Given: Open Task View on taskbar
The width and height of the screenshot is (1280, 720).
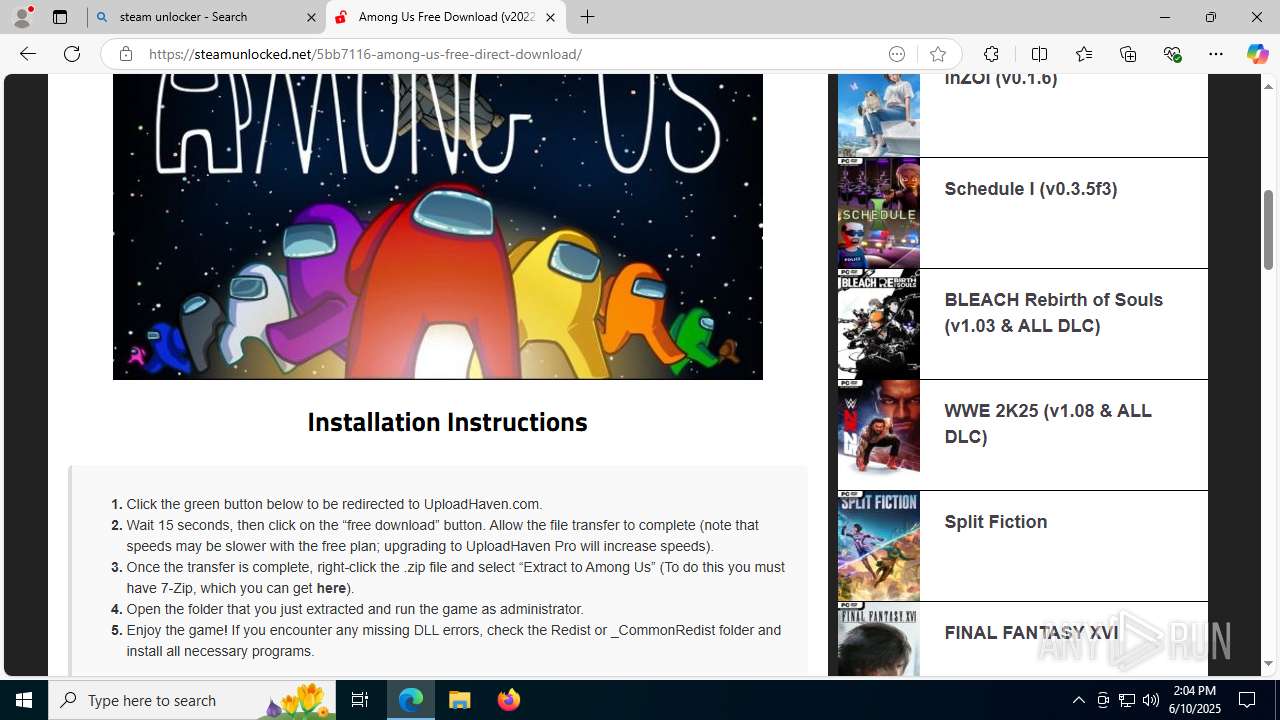Looking at the screenshot, I should [x=360, y=700].
